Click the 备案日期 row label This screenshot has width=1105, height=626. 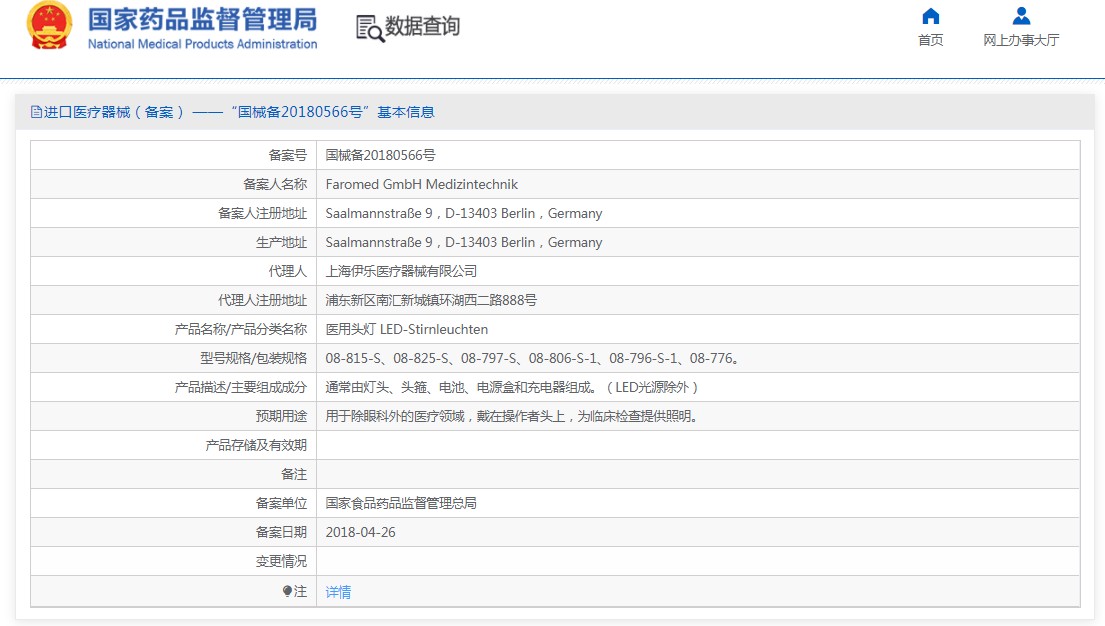[x=281, y=532]
